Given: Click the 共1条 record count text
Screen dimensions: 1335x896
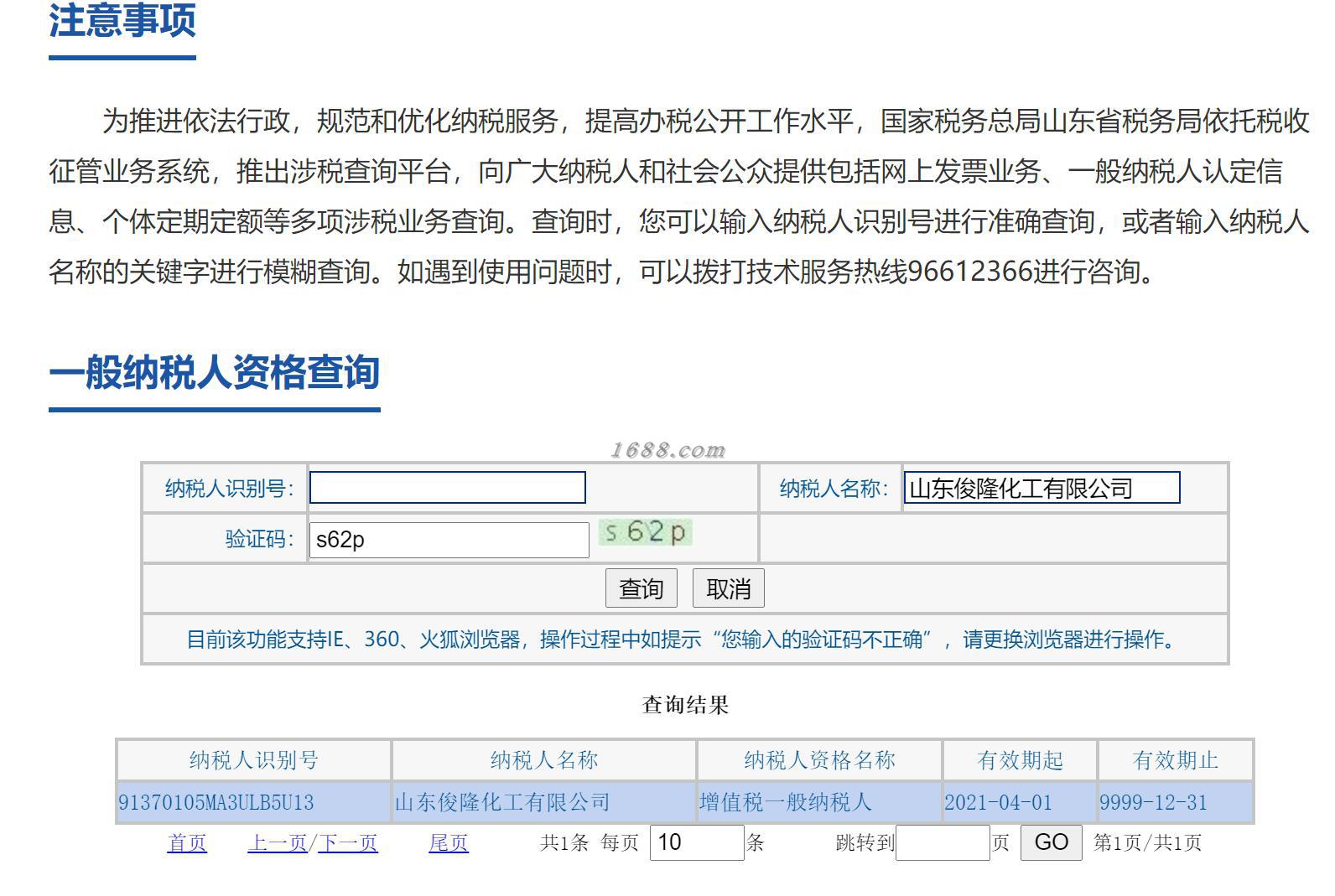Looking at the screenshot, I should click(x=564, y=842).
